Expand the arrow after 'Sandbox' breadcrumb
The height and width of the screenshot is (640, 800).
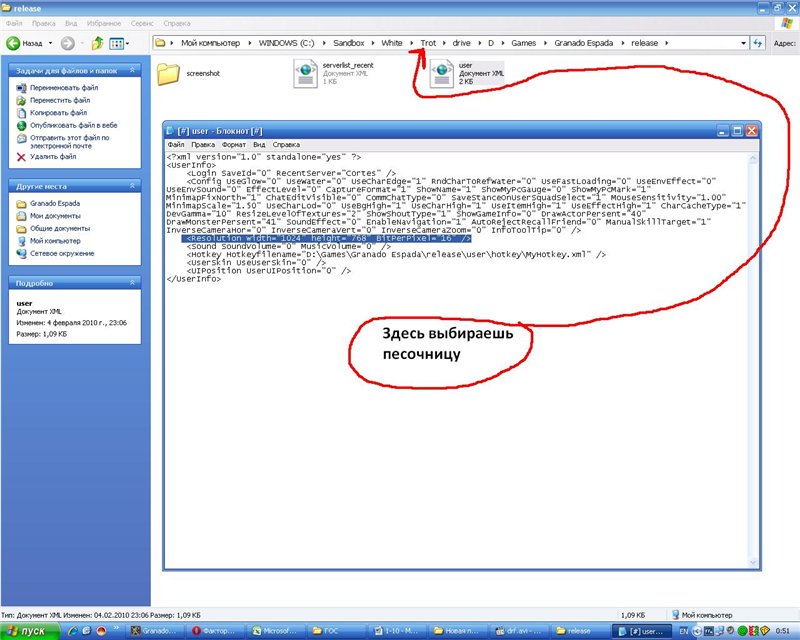point(373,43)
